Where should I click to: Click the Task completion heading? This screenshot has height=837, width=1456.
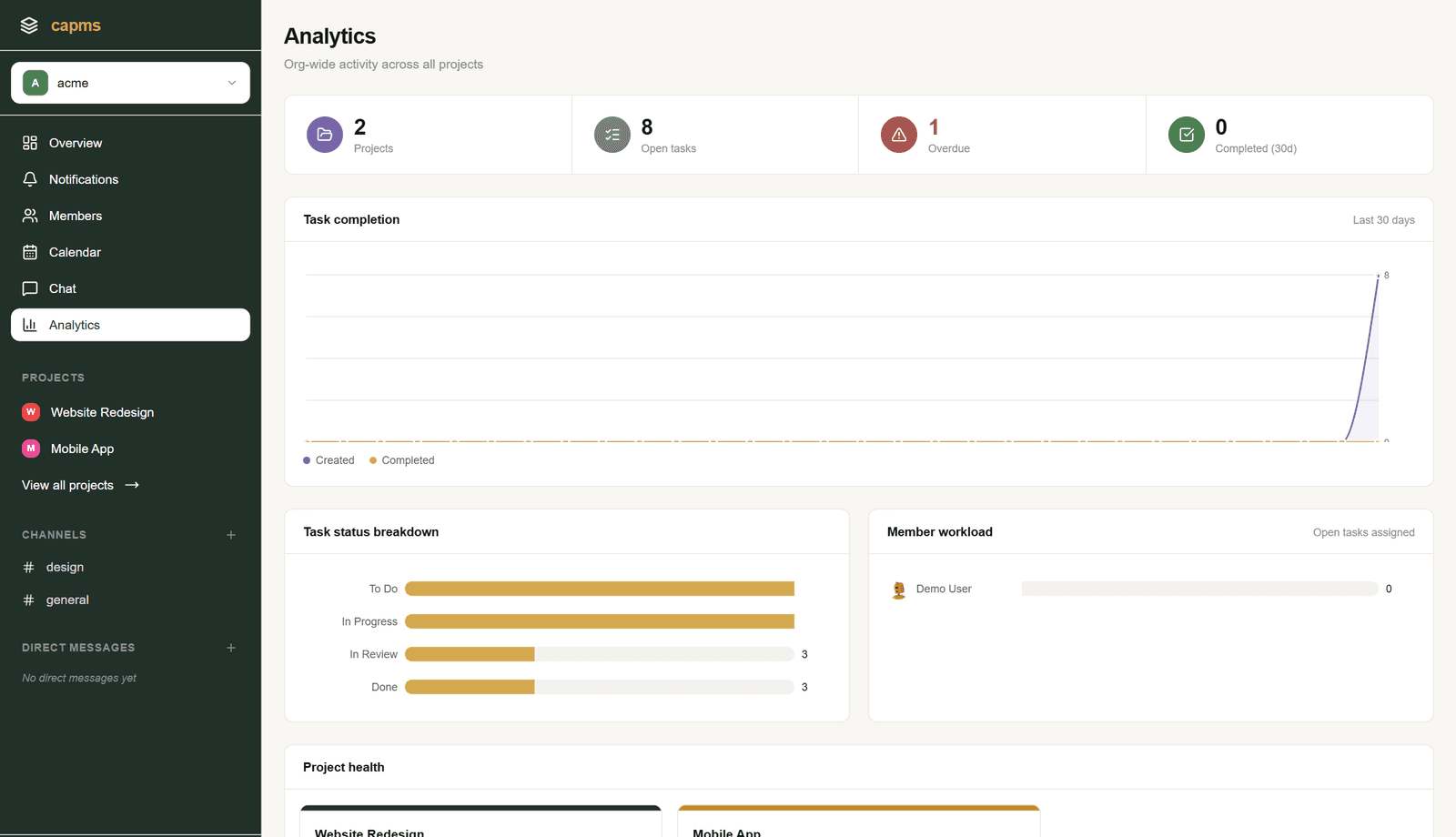point(351,219)
